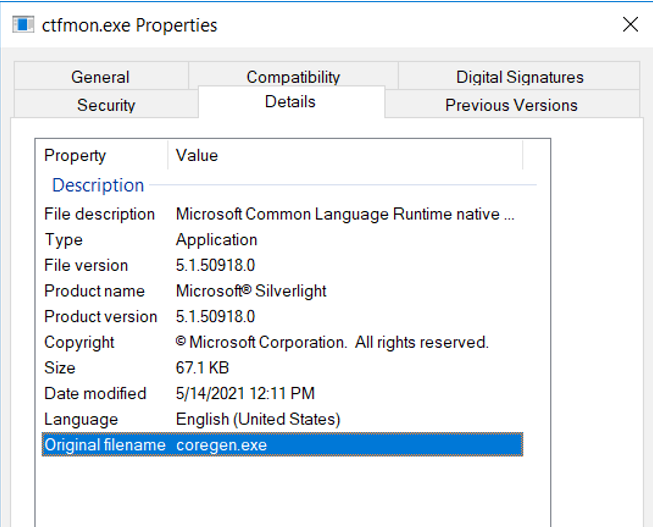Select the File version row
The image size is (653, 528).
[86, 266]
